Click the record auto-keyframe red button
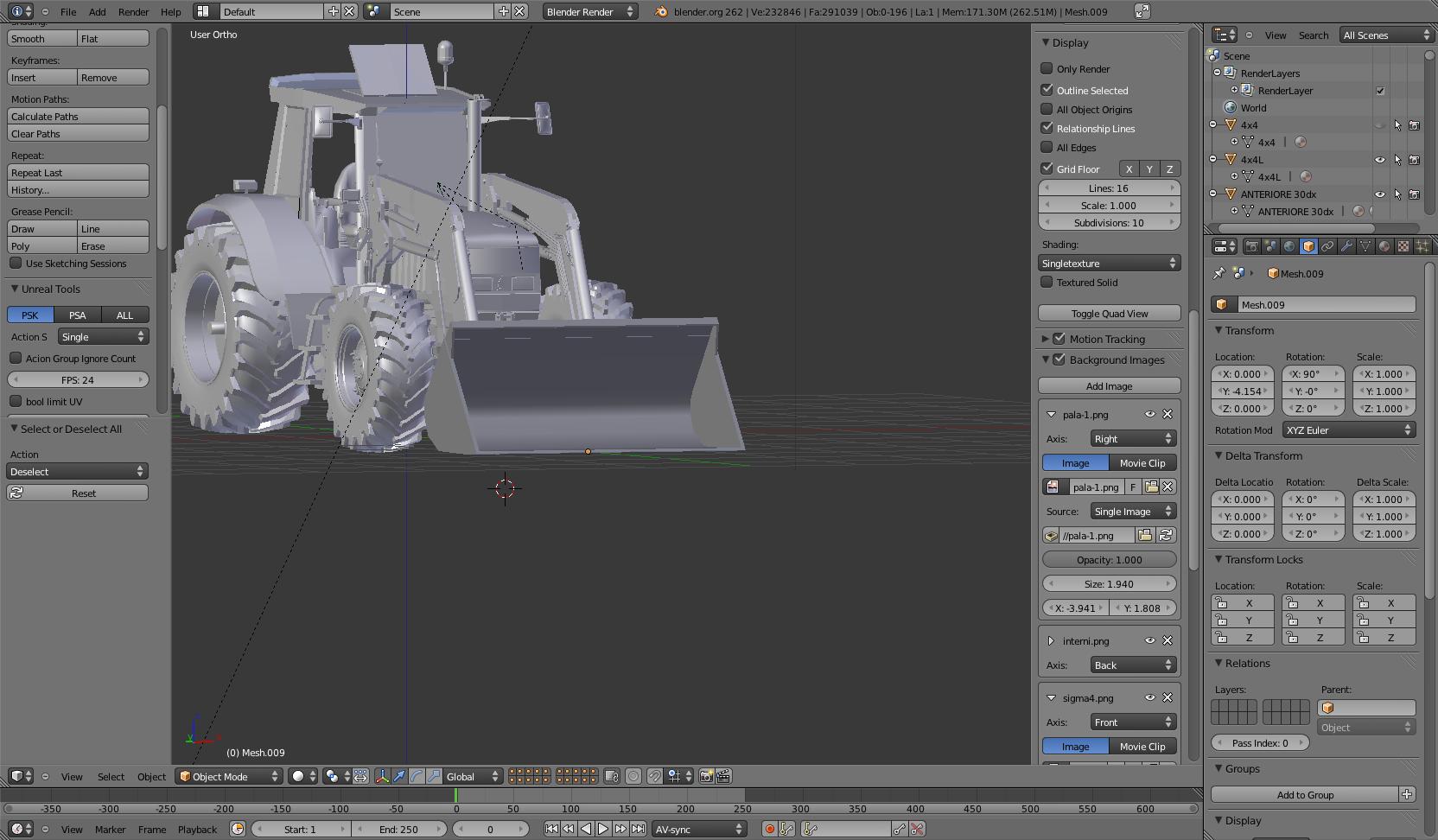Viewport: 1438px width, 840px height. pyautogui.click(x=769, y=829)
